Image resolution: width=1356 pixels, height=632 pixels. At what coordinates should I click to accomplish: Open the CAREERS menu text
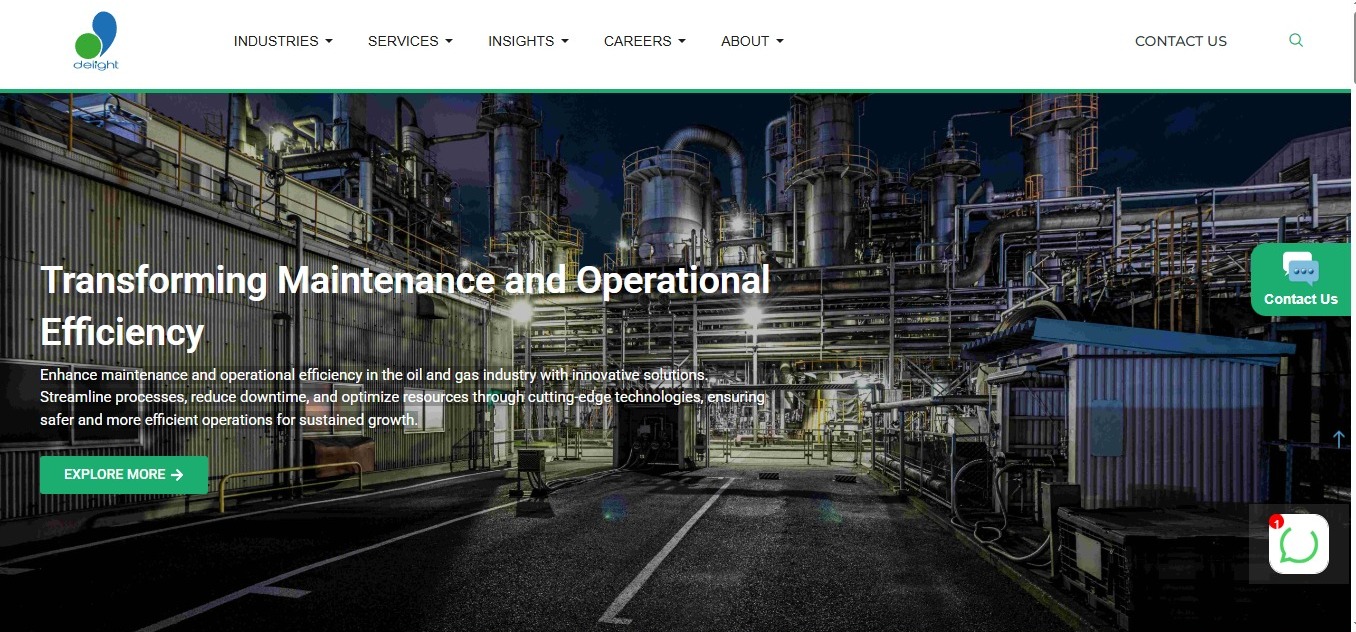click(637, 41)
